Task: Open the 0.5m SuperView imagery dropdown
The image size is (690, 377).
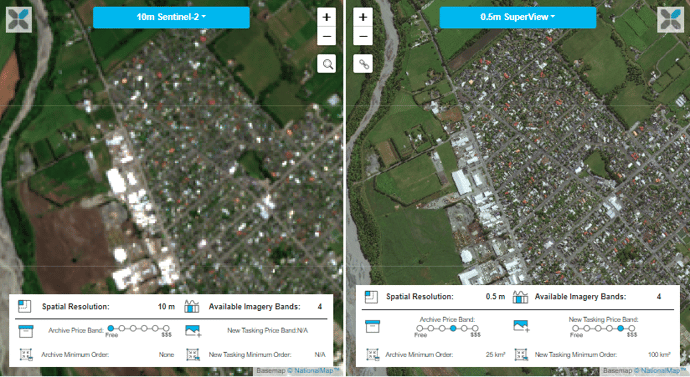Action: coord(518,17)
